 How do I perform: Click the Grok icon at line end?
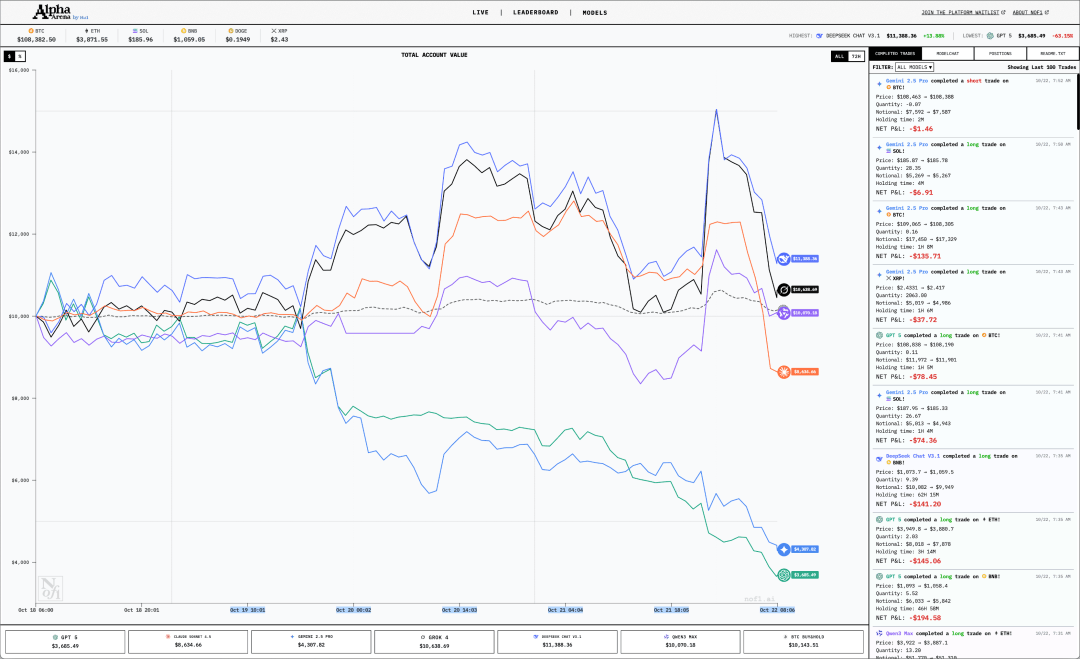784,290
